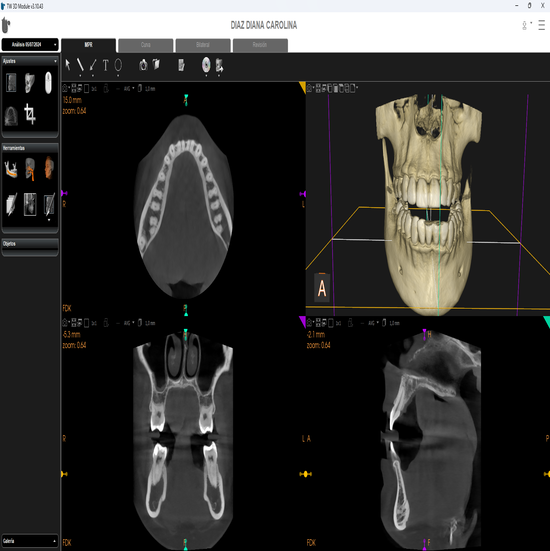The width and height of the screenshot is (550, 551).
Task: Click the camera snapshot icon
Action: point(143,65)
